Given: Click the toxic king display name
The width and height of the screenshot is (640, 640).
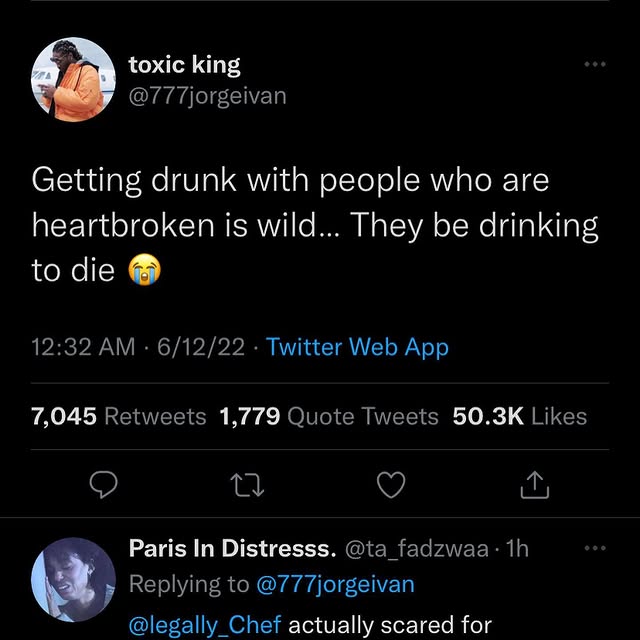Looking at the screenshot, I should click(x=185, y=66).
